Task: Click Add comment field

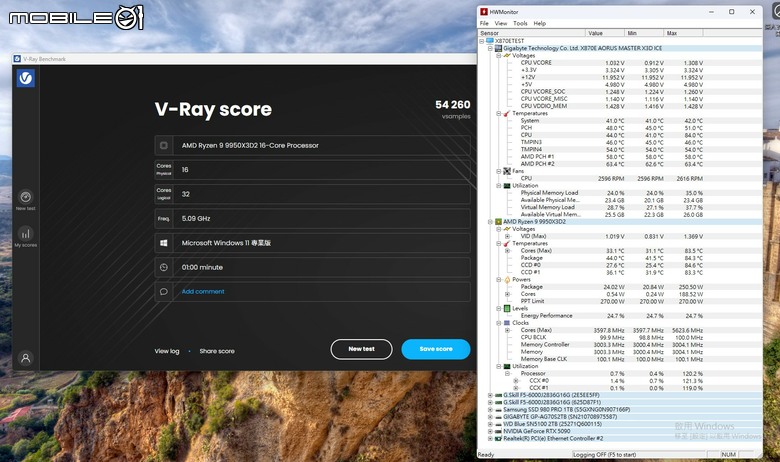Action: point(312,291)
